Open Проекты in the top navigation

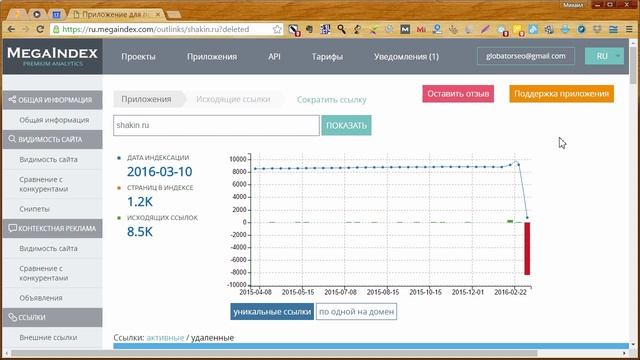[x=138, y=57]
